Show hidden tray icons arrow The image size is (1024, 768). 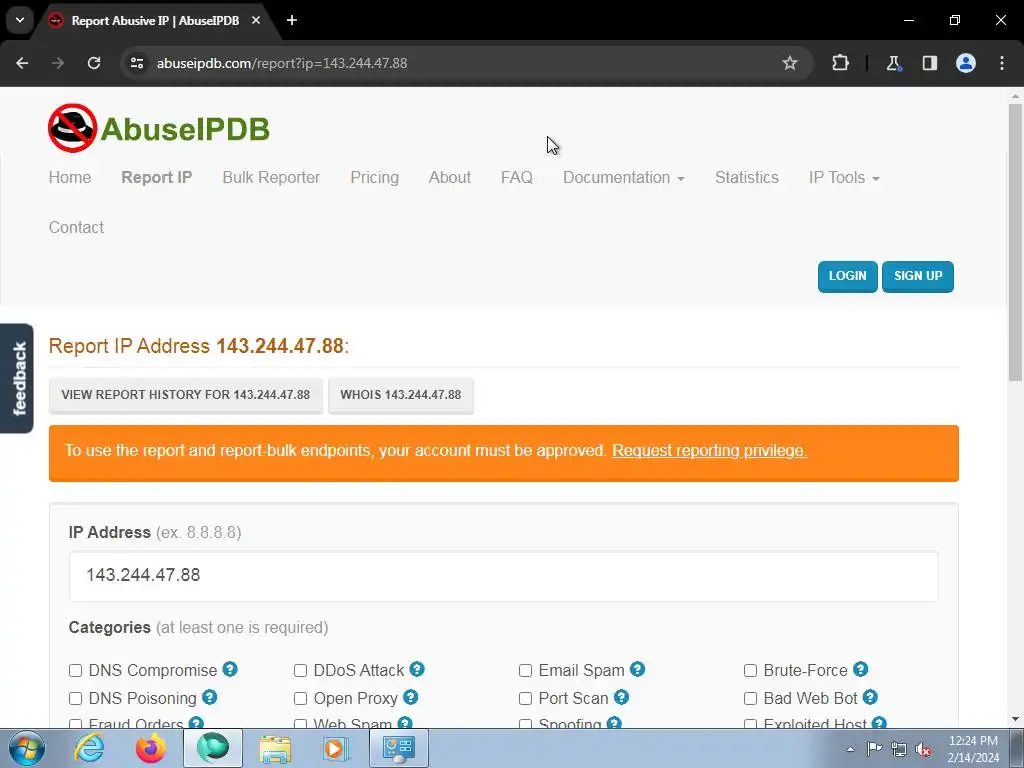coord(850,749)
